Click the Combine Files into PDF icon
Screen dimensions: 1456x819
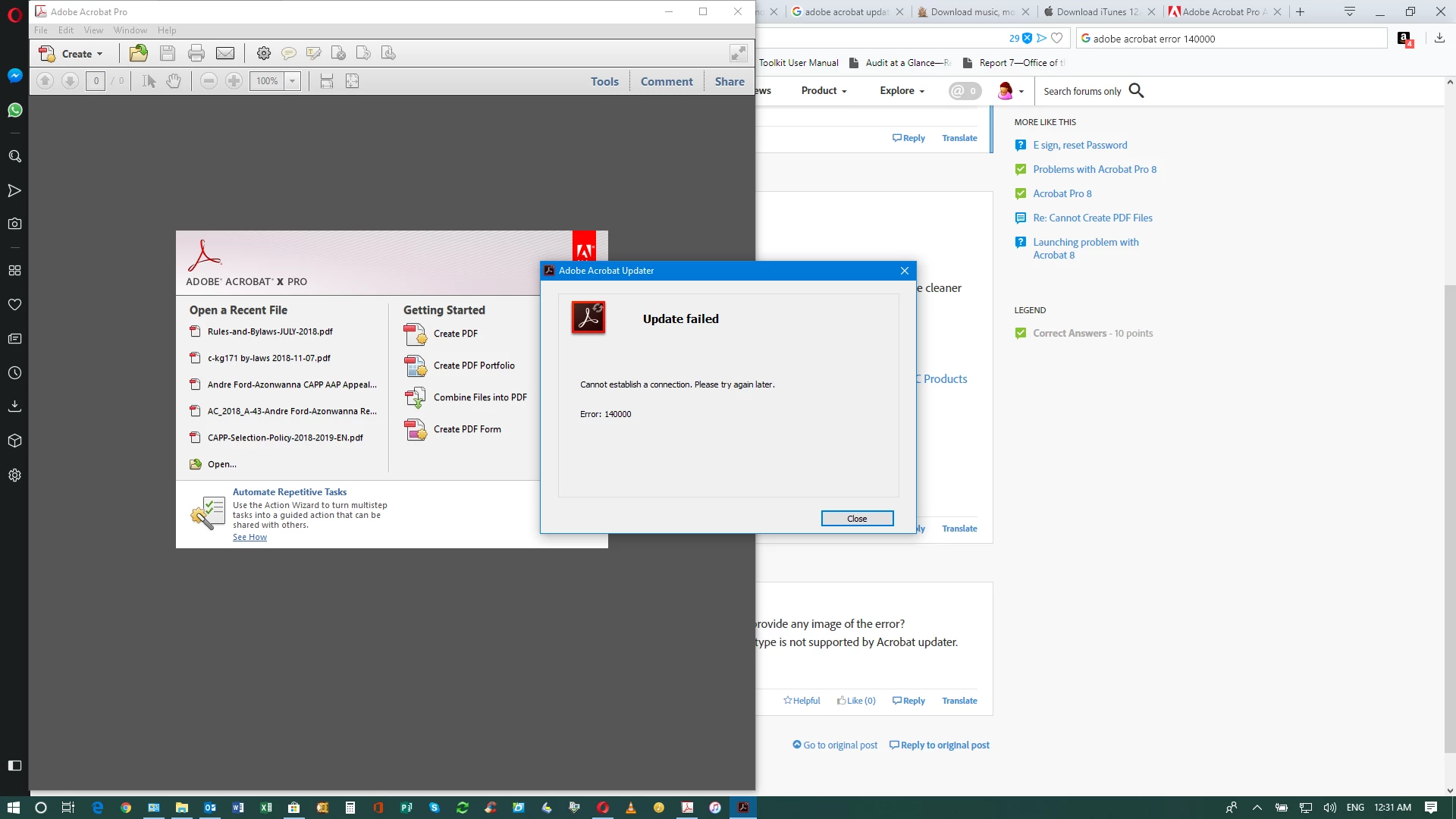point(415,397)
